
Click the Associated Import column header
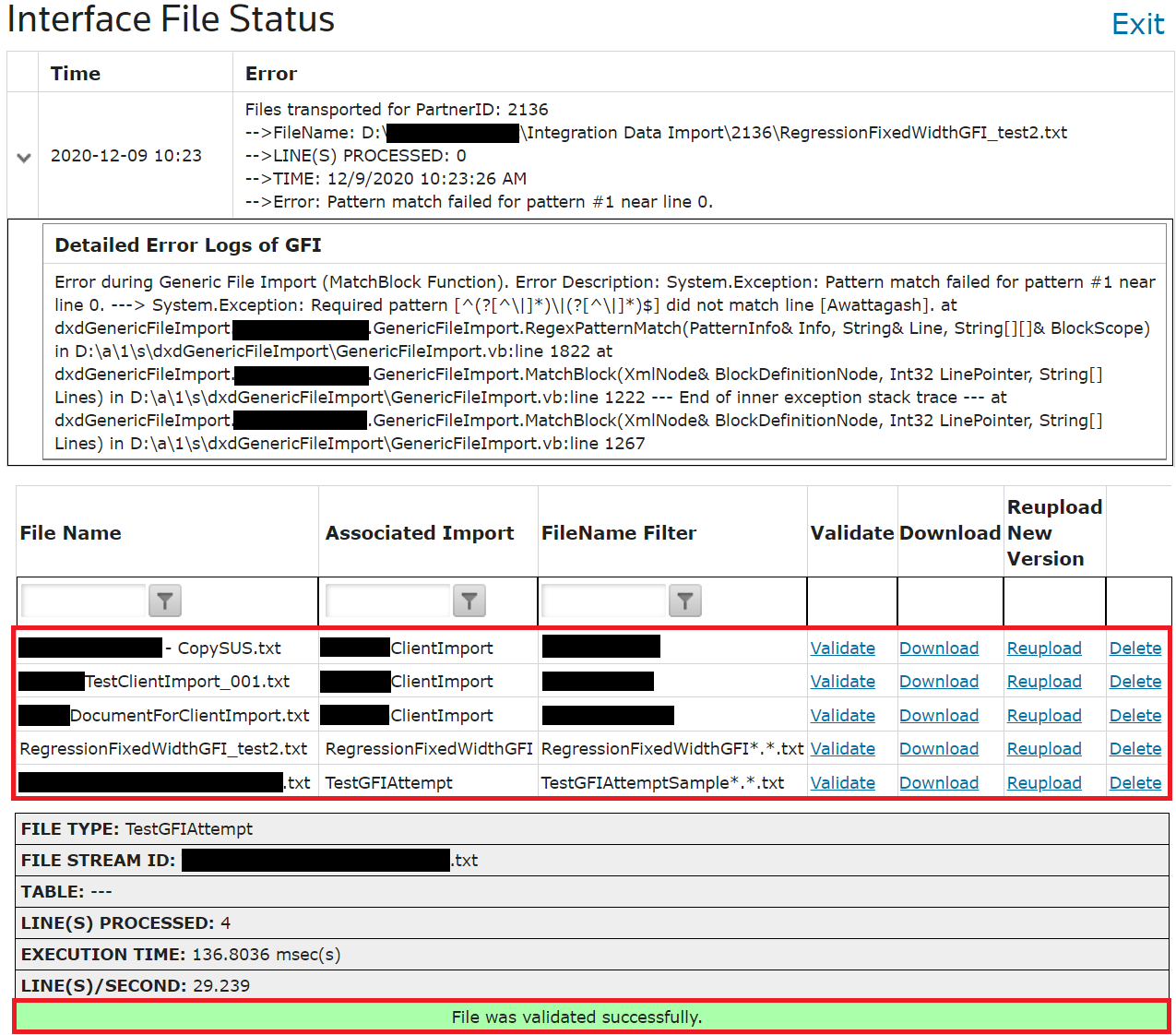coord(420,533)
